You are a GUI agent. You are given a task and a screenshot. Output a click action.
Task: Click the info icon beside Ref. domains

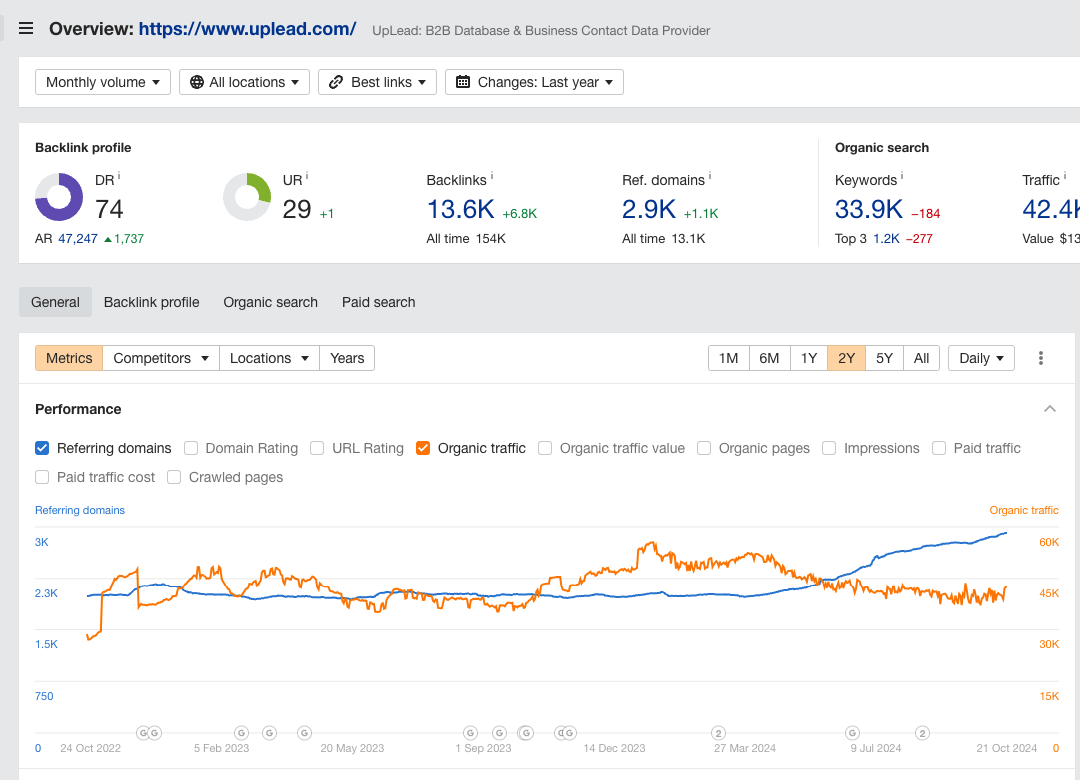point(710,177)
